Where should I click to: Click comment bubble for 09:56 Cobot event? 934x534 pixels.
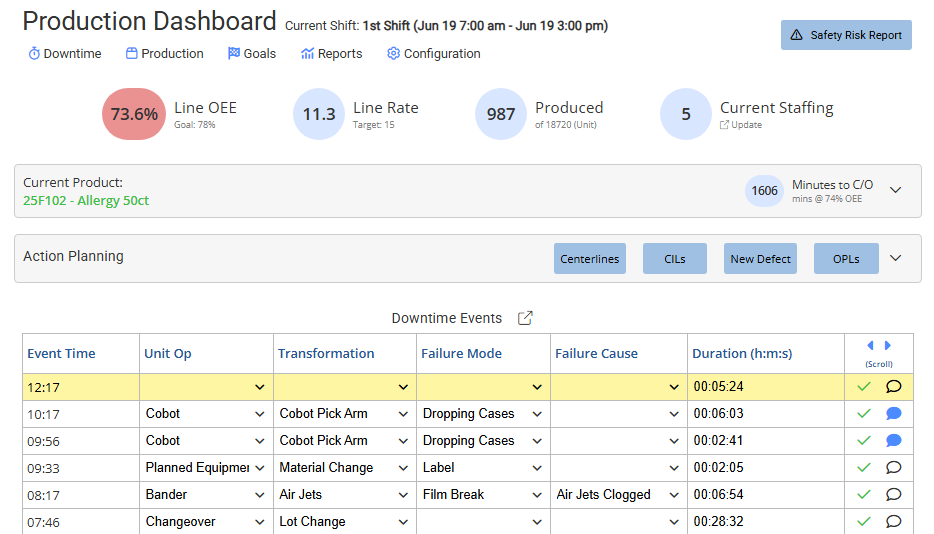point(893,441)
